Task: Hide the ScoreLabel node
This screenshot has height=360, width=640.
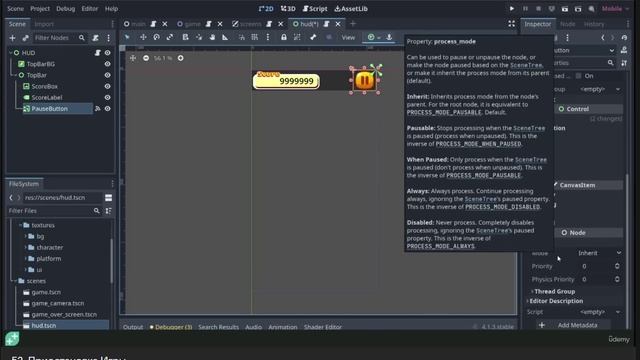Action: point(107,98)
